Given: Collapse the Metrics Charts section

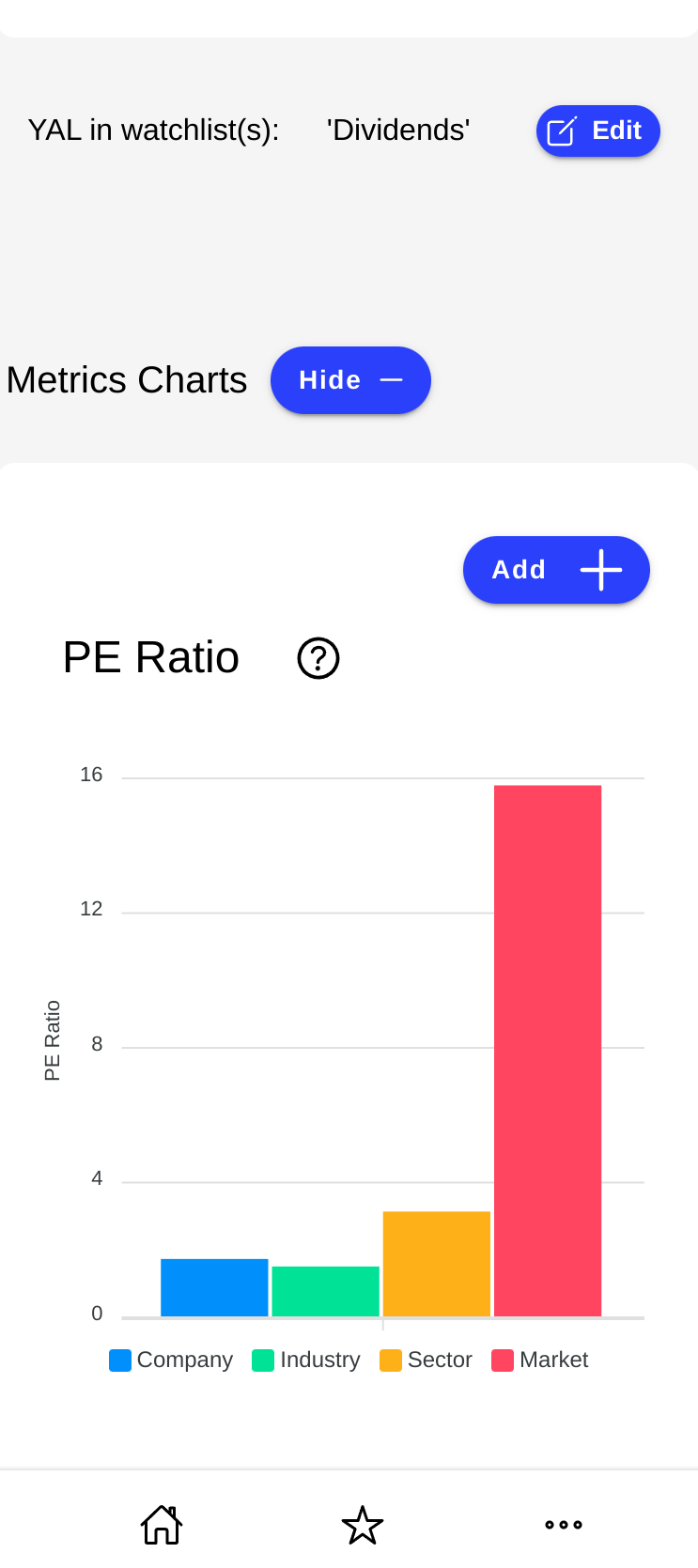Looking at the screenshot, I should pyautogui.click(x=350, y=379).
